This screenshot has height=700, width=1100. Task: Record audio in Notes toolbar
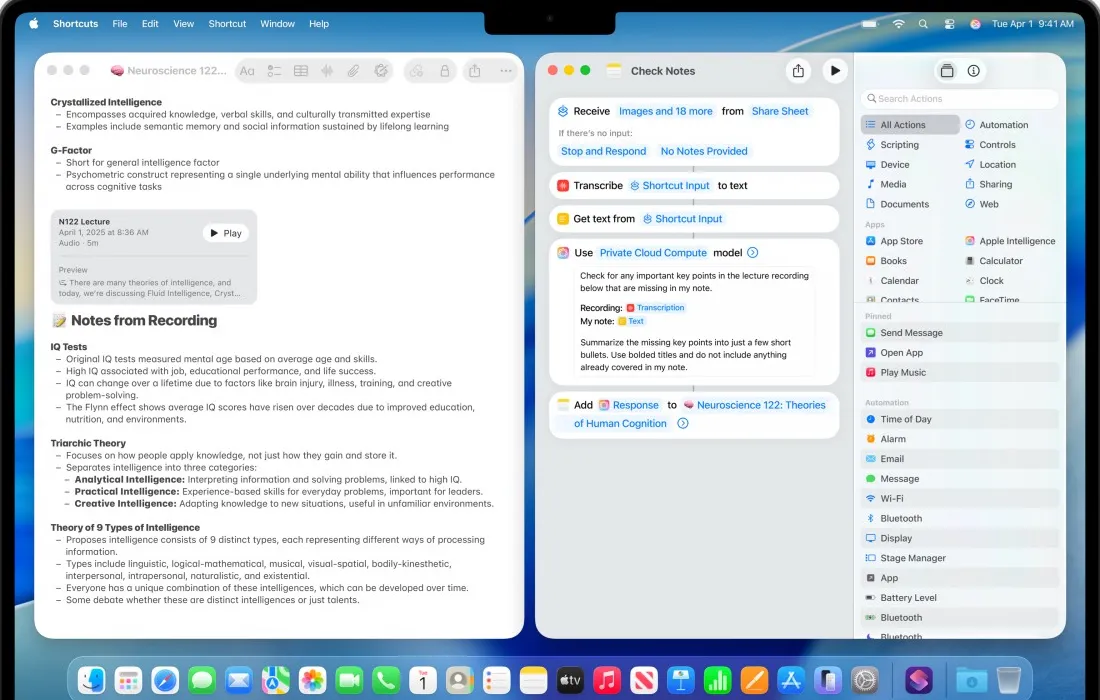click(327, 71)
